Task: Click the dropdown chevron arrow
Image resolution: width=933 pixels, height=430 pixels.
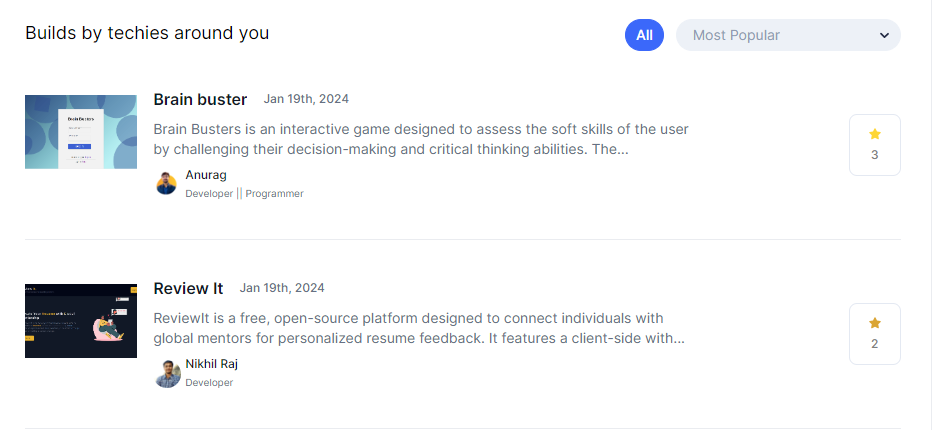Action: (x=884, y=36)
